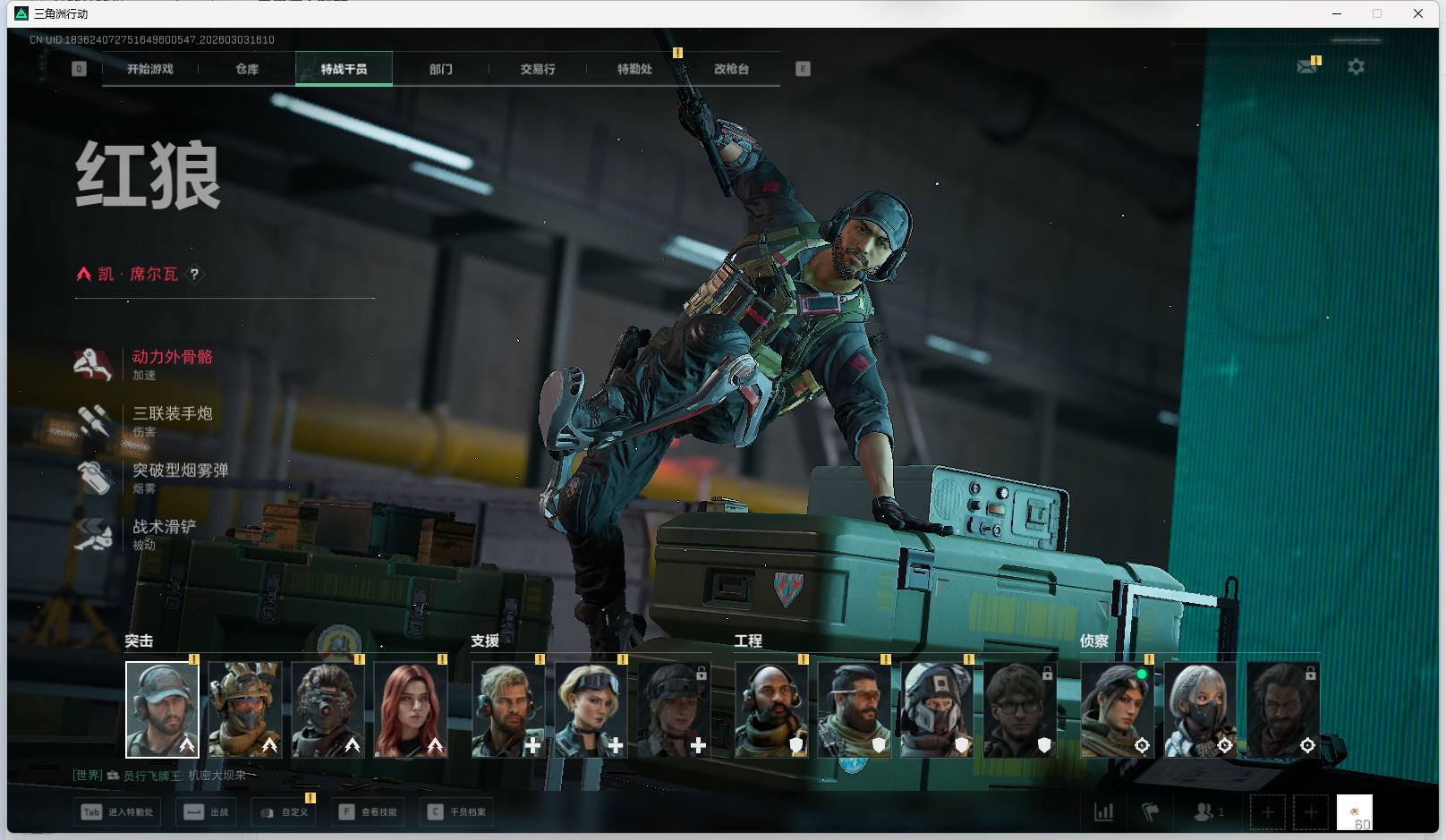Open the 自定义 customization button
Screen dimensions: 1446x840
click(x=284, y=812)
